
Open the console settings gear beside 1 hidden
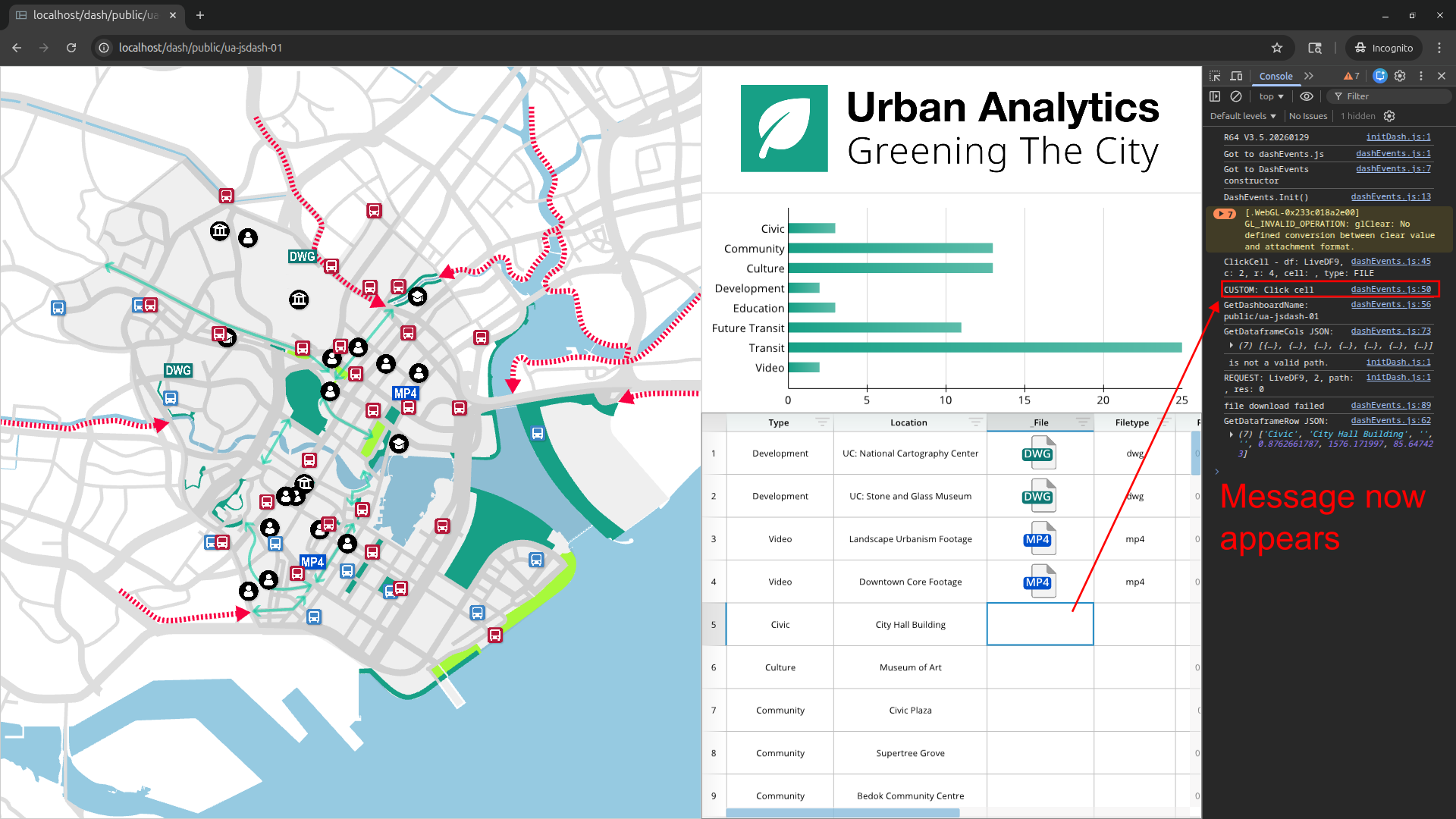(x=1389, y=116)
